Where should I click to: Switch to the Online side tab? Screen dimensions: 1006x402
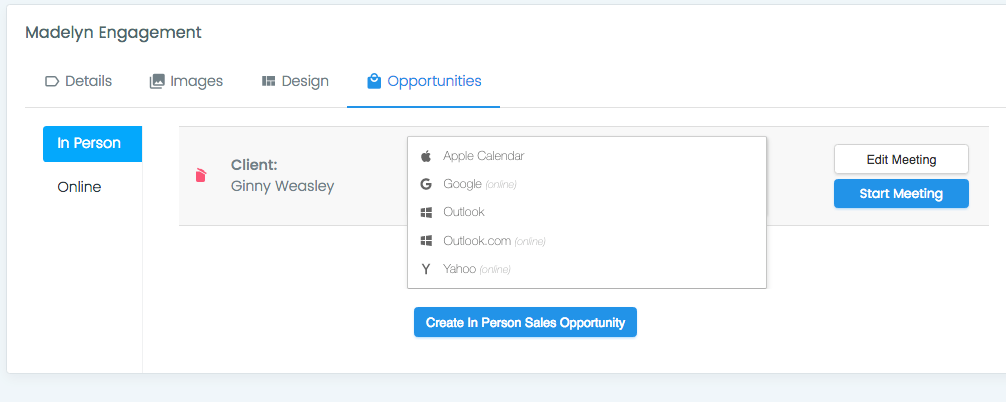80,187
